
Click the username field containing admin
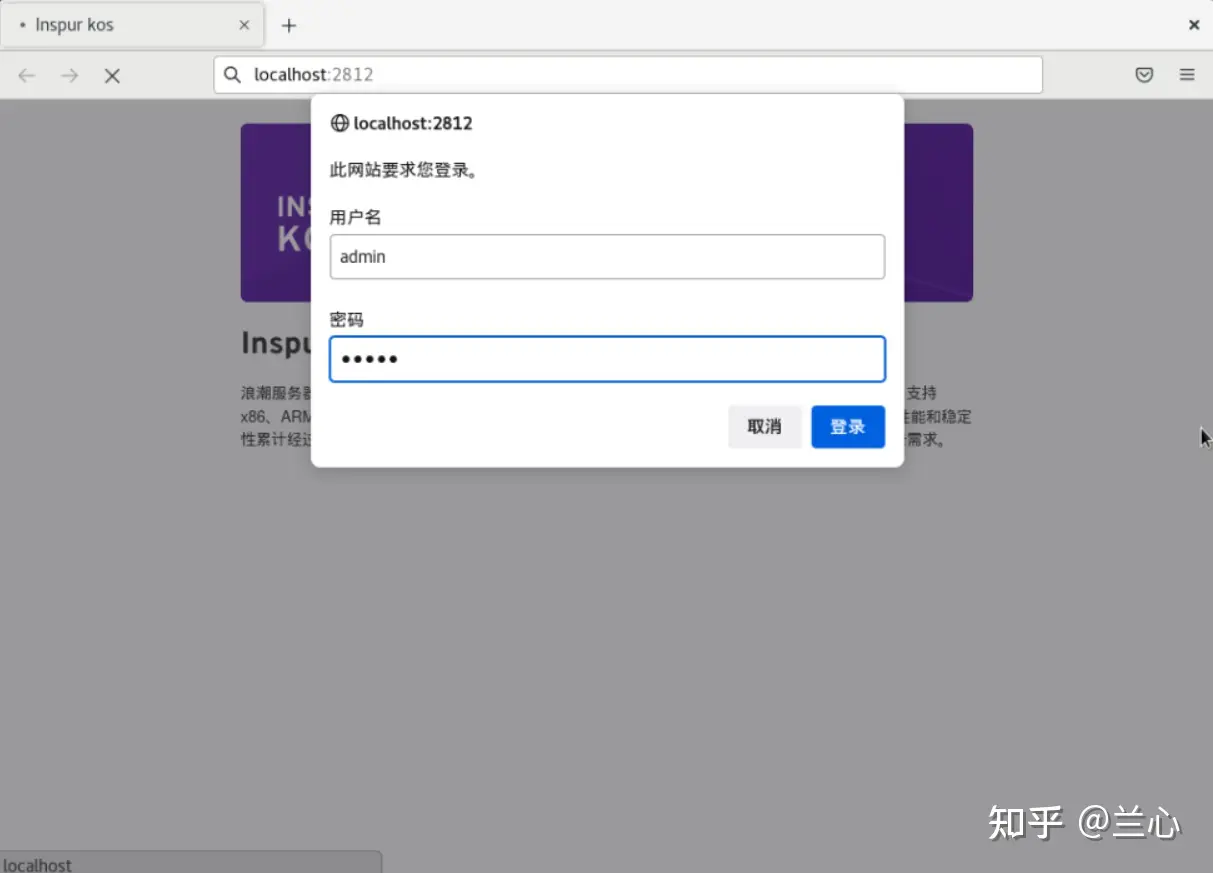click(607, 257)
